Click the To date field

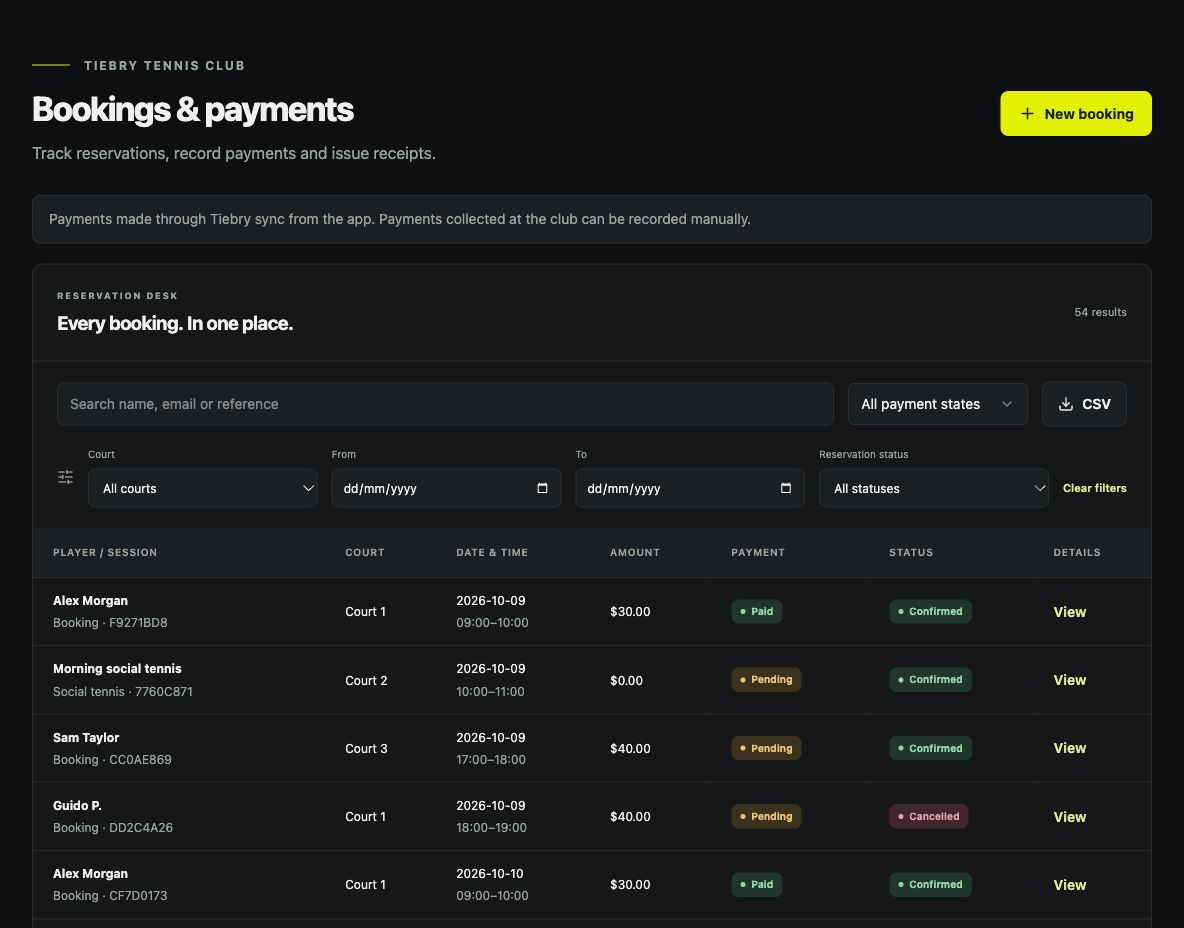tap(690, 488)
